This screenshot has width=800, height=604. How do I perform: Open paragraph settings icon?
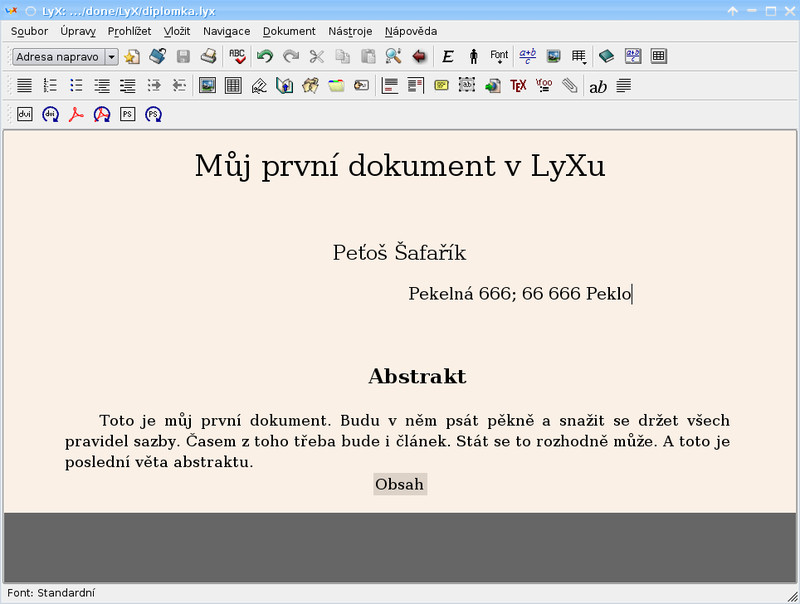click(x=623, y=85)
